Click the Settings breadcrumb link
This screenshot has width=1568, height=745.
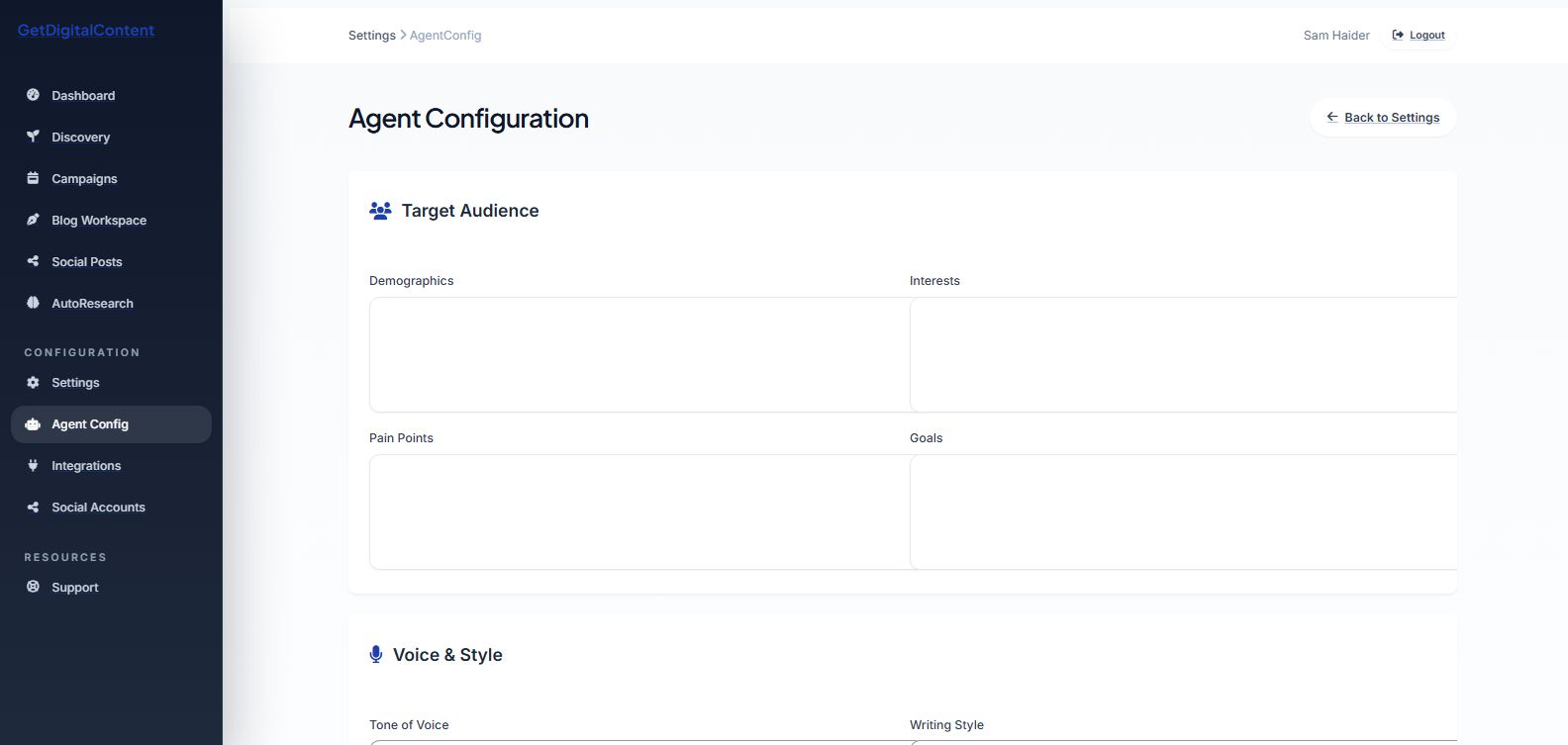tap(372, 35)
